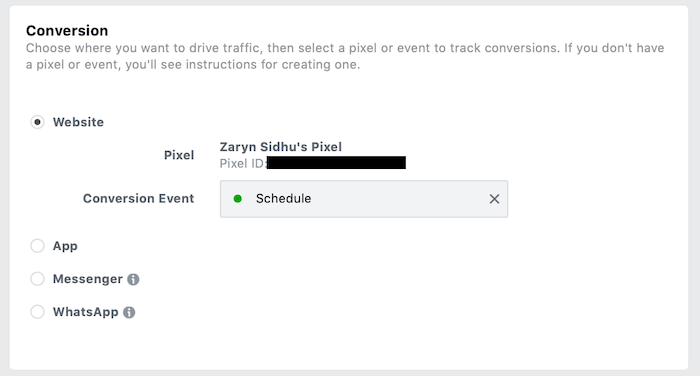Viewport: 700px width, 376px height.
Task: Open the WhatsApp info tooltip icon
Action: point(129,313)
